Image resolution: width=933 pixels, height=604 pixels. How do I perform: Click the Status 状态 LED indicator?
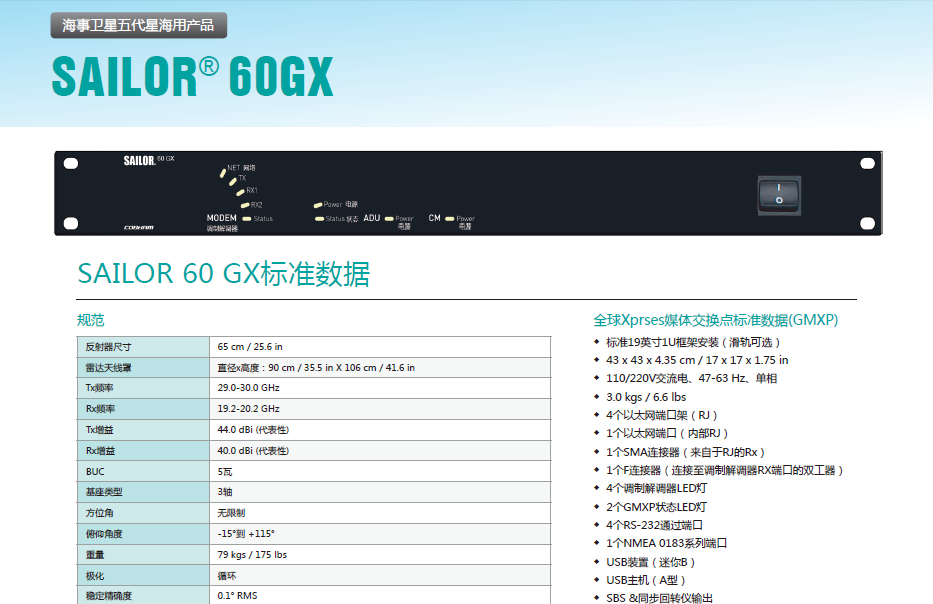(320, 219)
